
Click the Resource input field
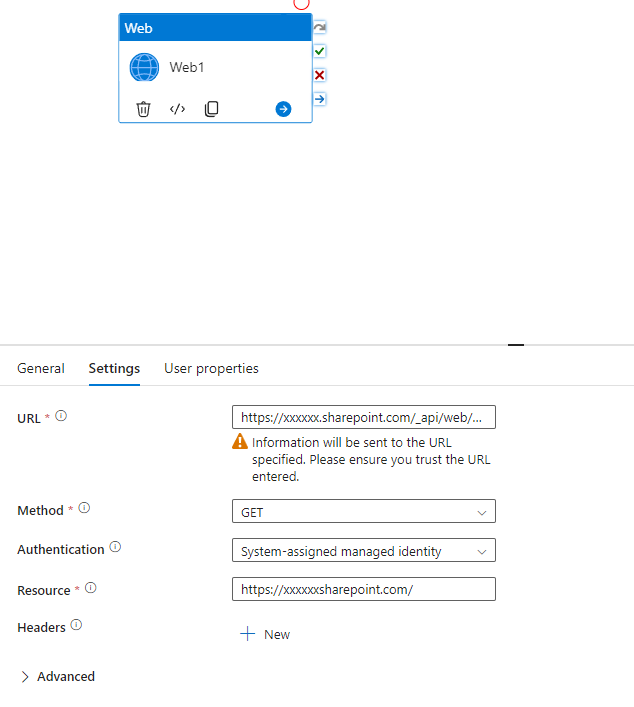click(364, 589)
